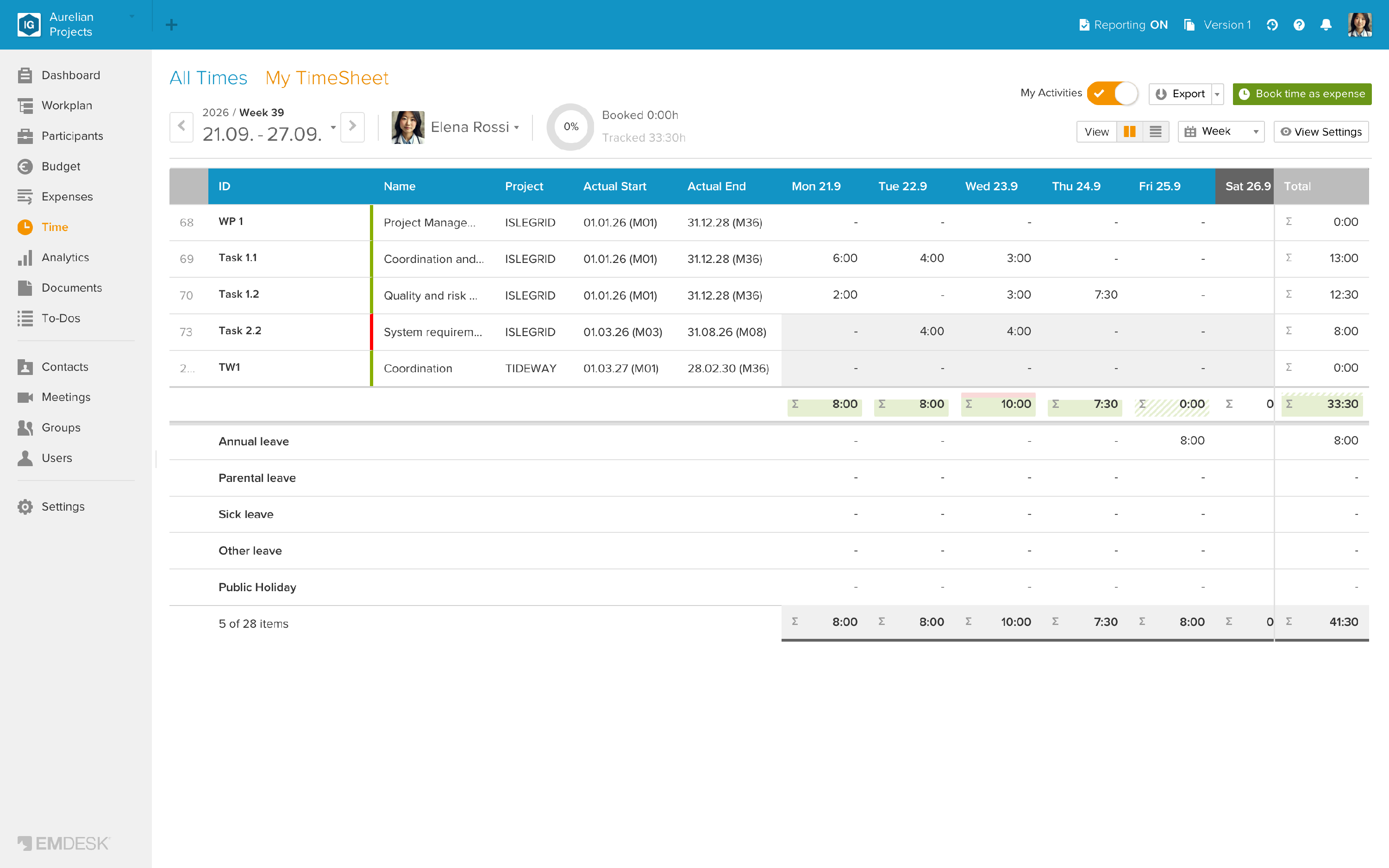Click the Export button
This screenshot has height=868, width=1389.
1180,94
